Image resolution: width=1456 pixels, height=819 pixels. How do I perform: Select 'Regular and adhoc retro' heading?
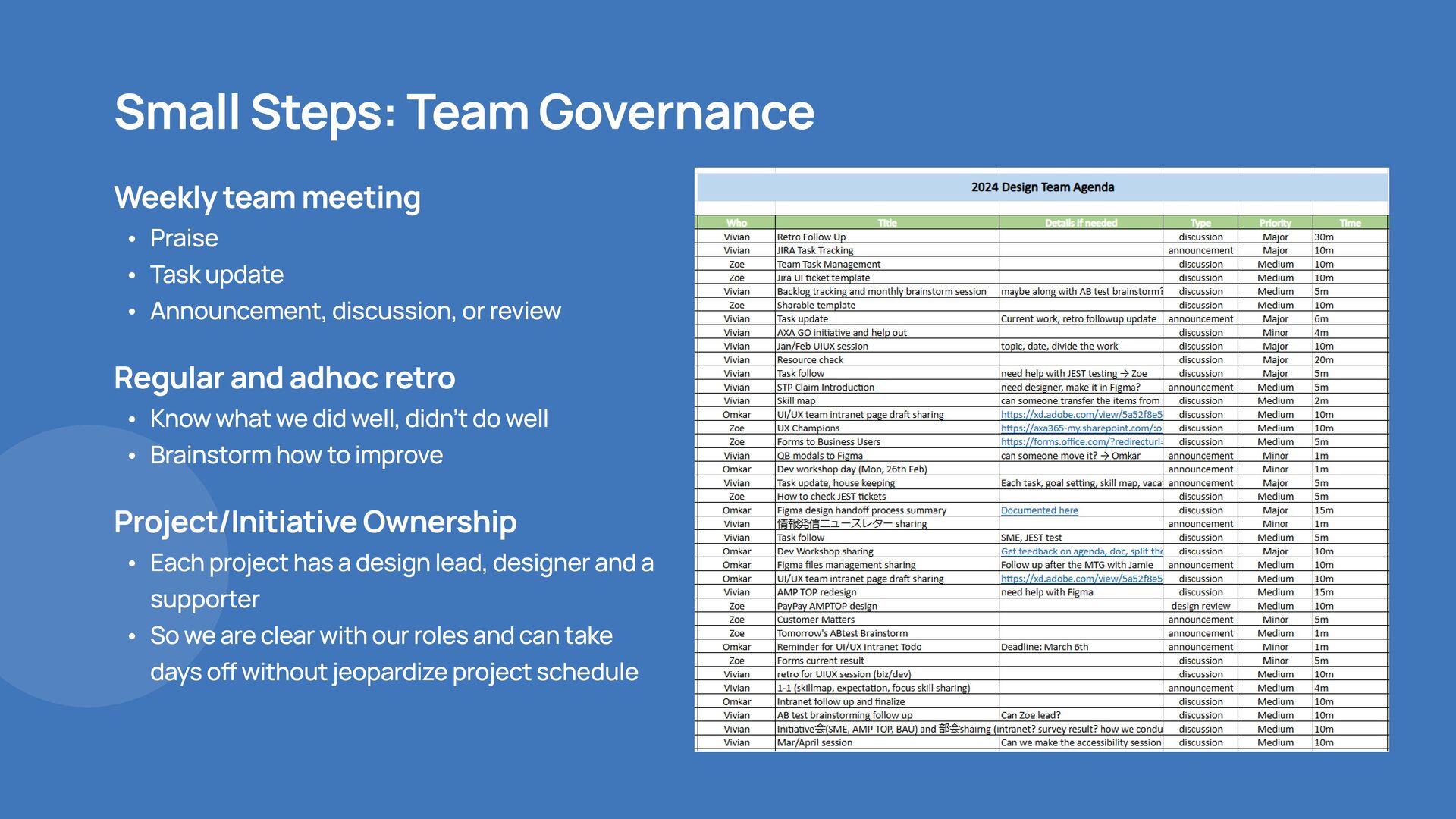(284, 378)
